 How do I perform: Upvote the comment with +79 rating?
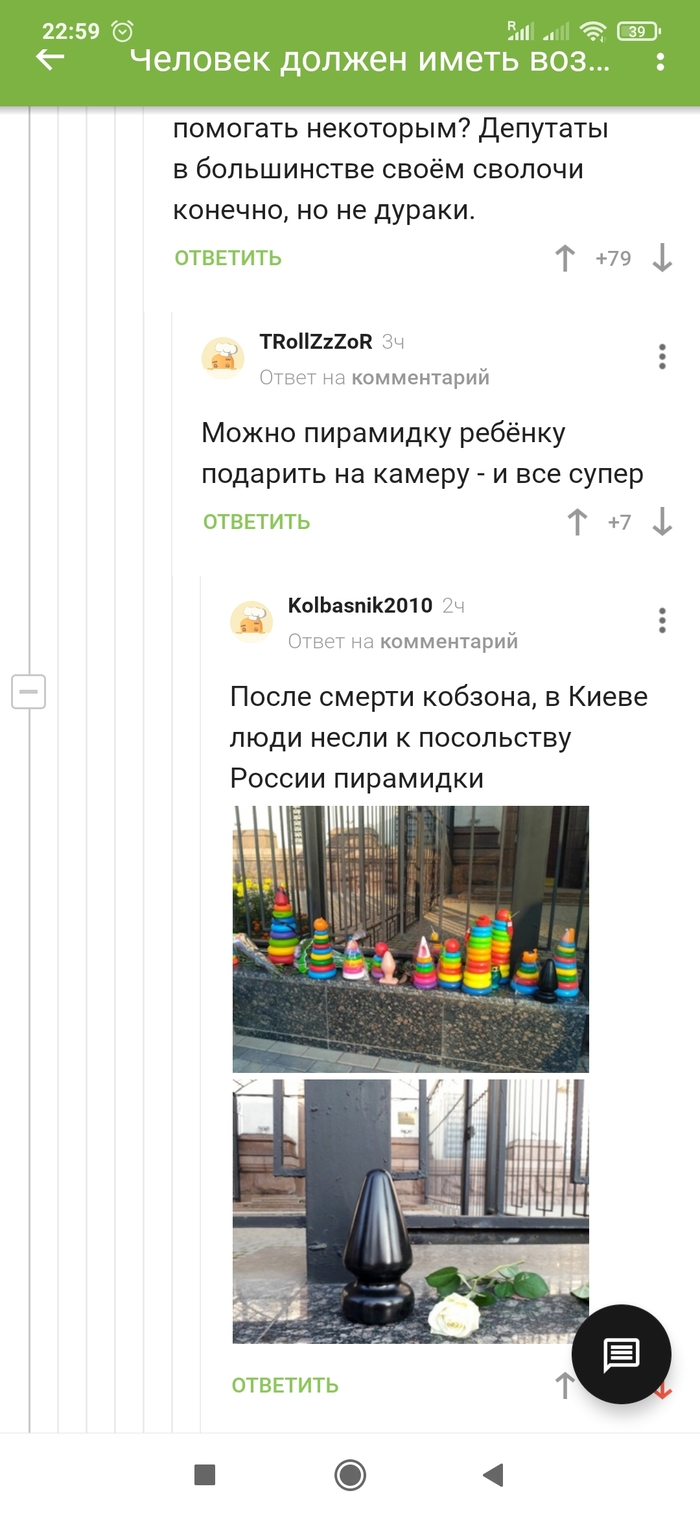click(x=565, y=258)
